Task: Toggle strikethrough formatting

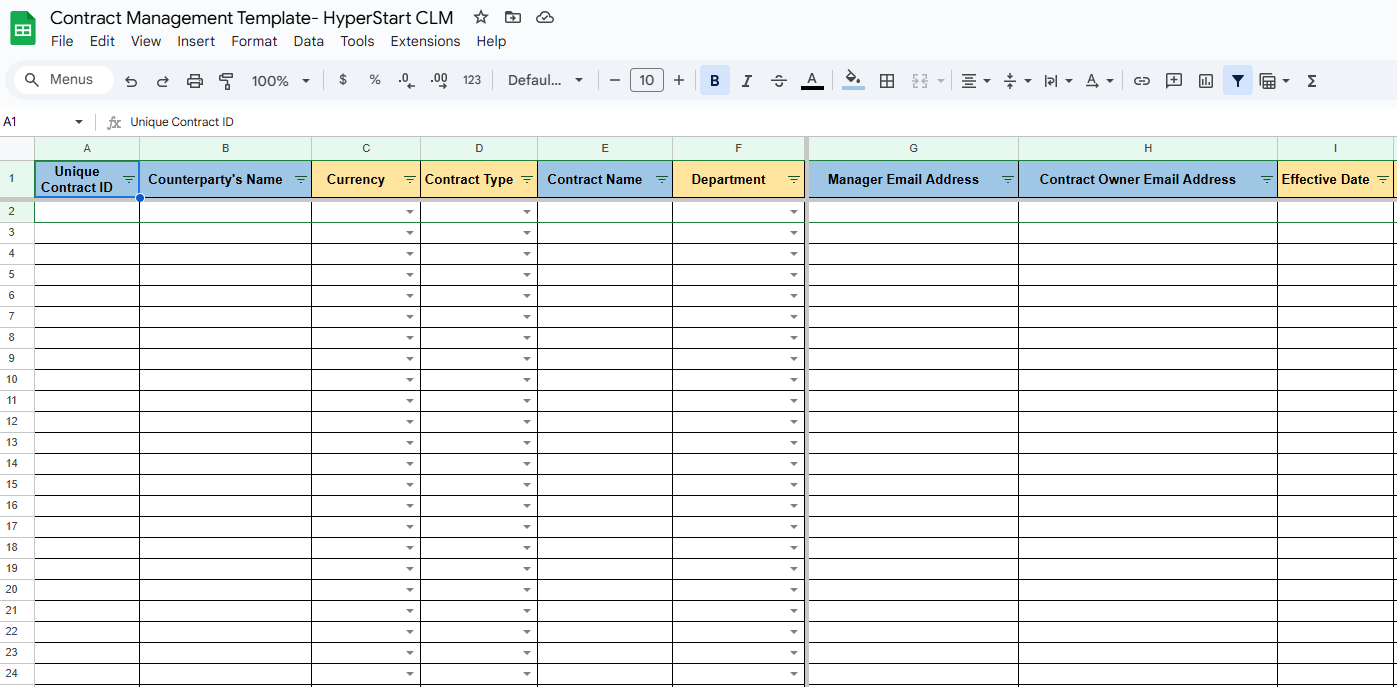Action: pos(779,81)
